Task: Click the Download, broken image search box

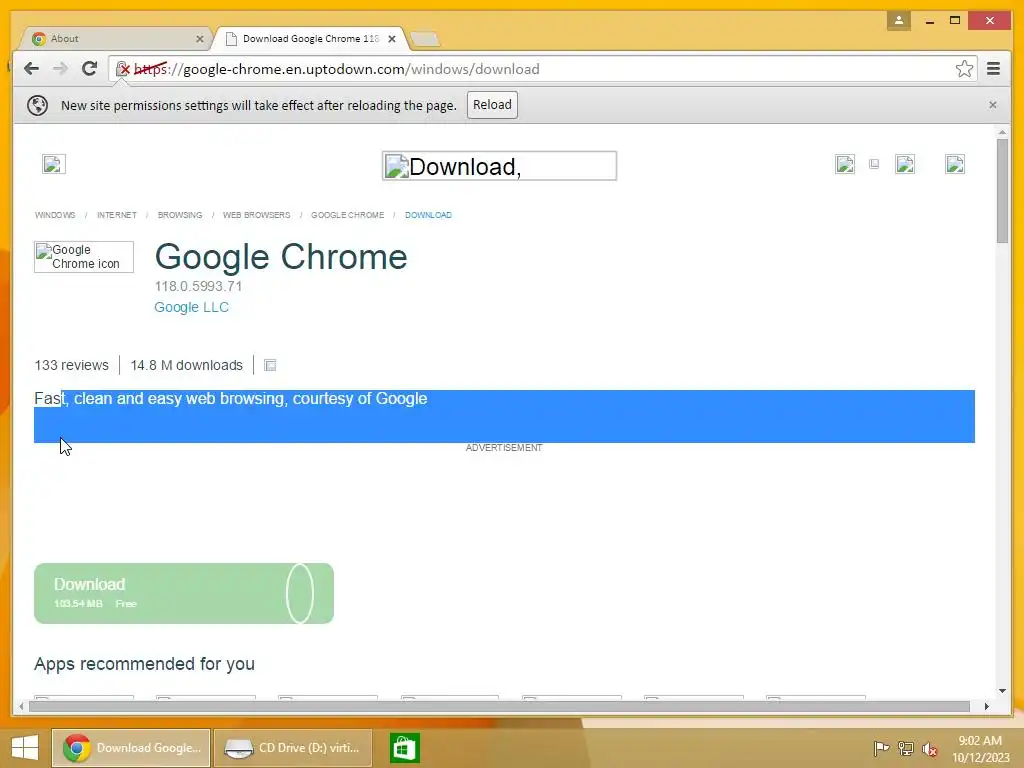Action: click(x=499, y=166)
